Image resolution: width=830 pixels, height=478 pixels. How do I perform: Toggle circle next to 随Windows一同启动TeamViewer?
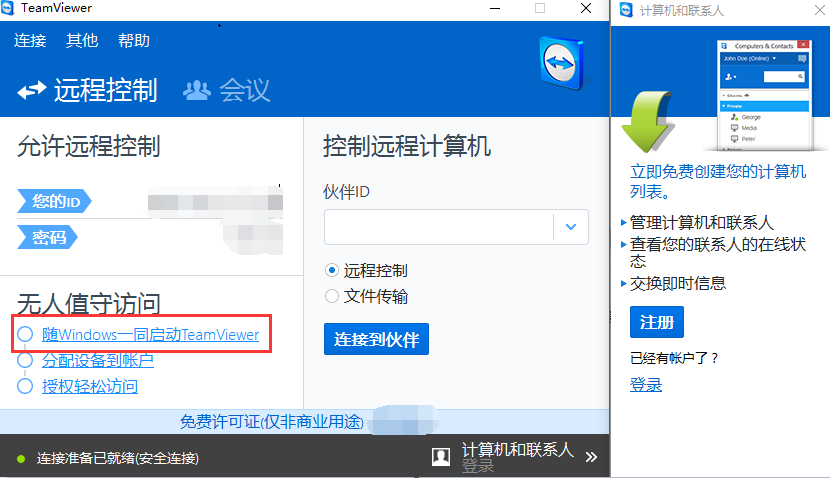pos(25,334)
